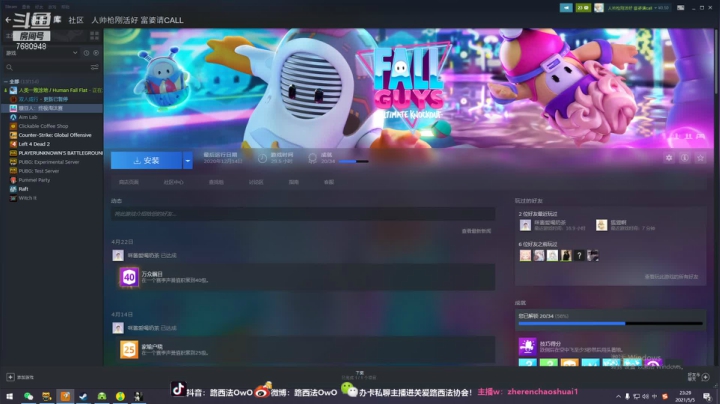Open WeChat from the taskbar
The height and width of the screenshot is (404, 720).
pyautogui.click(x=28, y=396)
